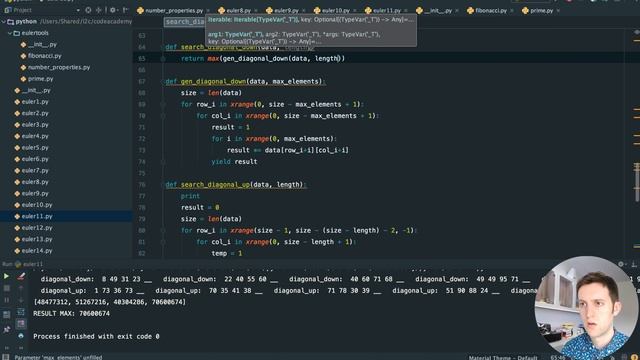The width and height of the screenshot is (640, 360).
Task: Select the euler11.py editor tab
Action: point(387,11)
